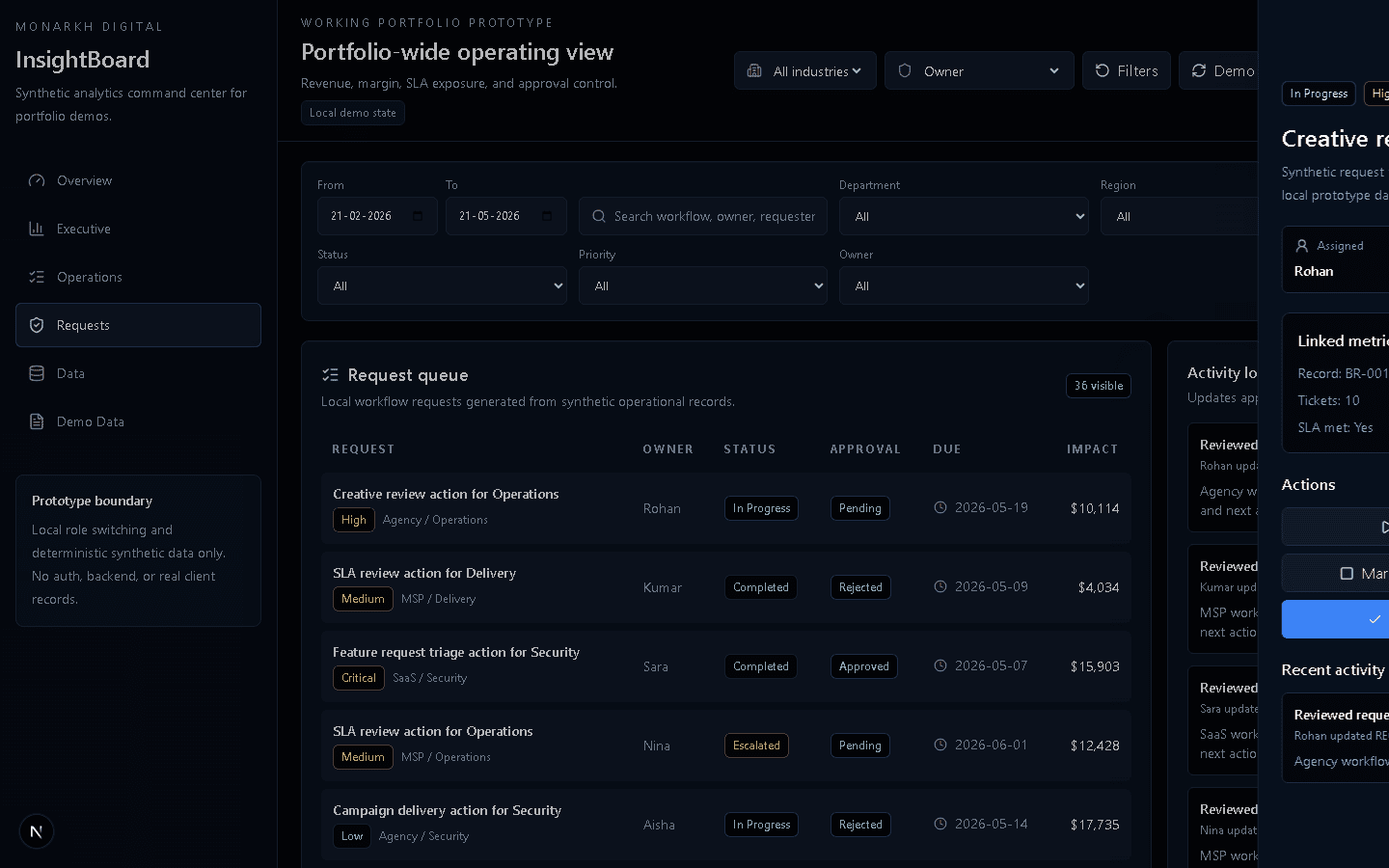Image resolution: width=1389 pixels, height=868 pixels.
Task: Click the round N logo badge
Action: point(37,831)
